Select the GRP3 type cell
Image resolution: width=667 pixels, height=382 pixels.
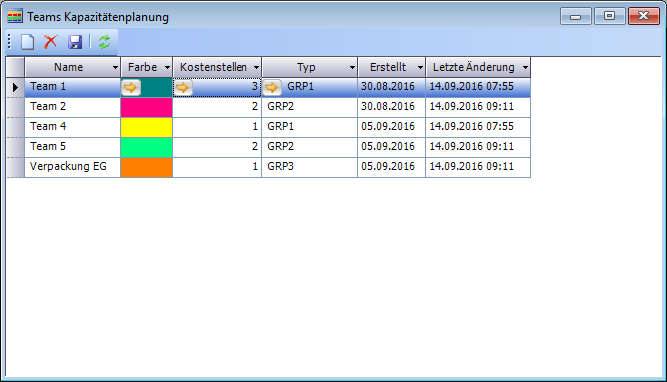309,167
